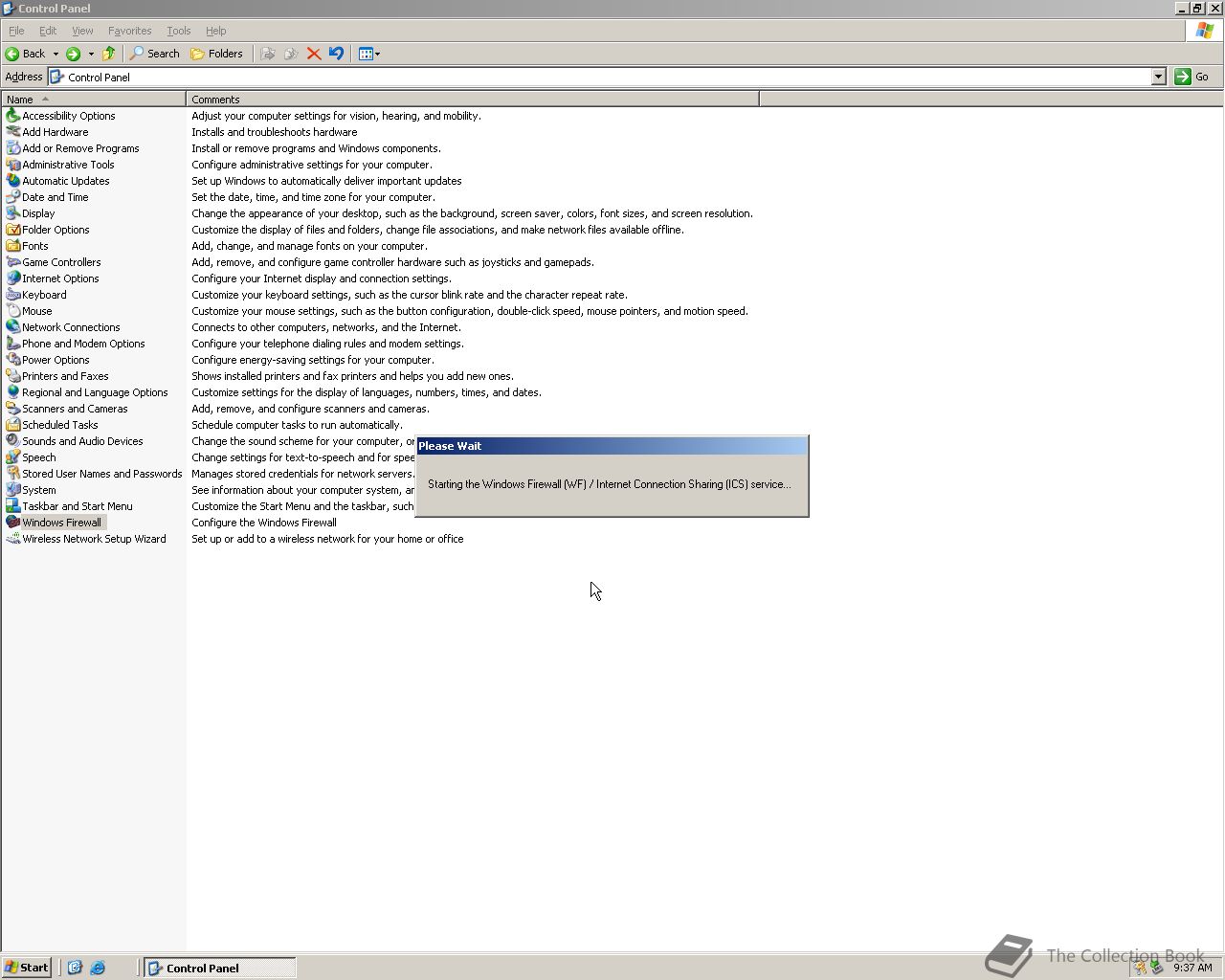The height and width of the screenshot is (980, 1225).
Task: Select the Date and Time icon
Action: [13, 197]
